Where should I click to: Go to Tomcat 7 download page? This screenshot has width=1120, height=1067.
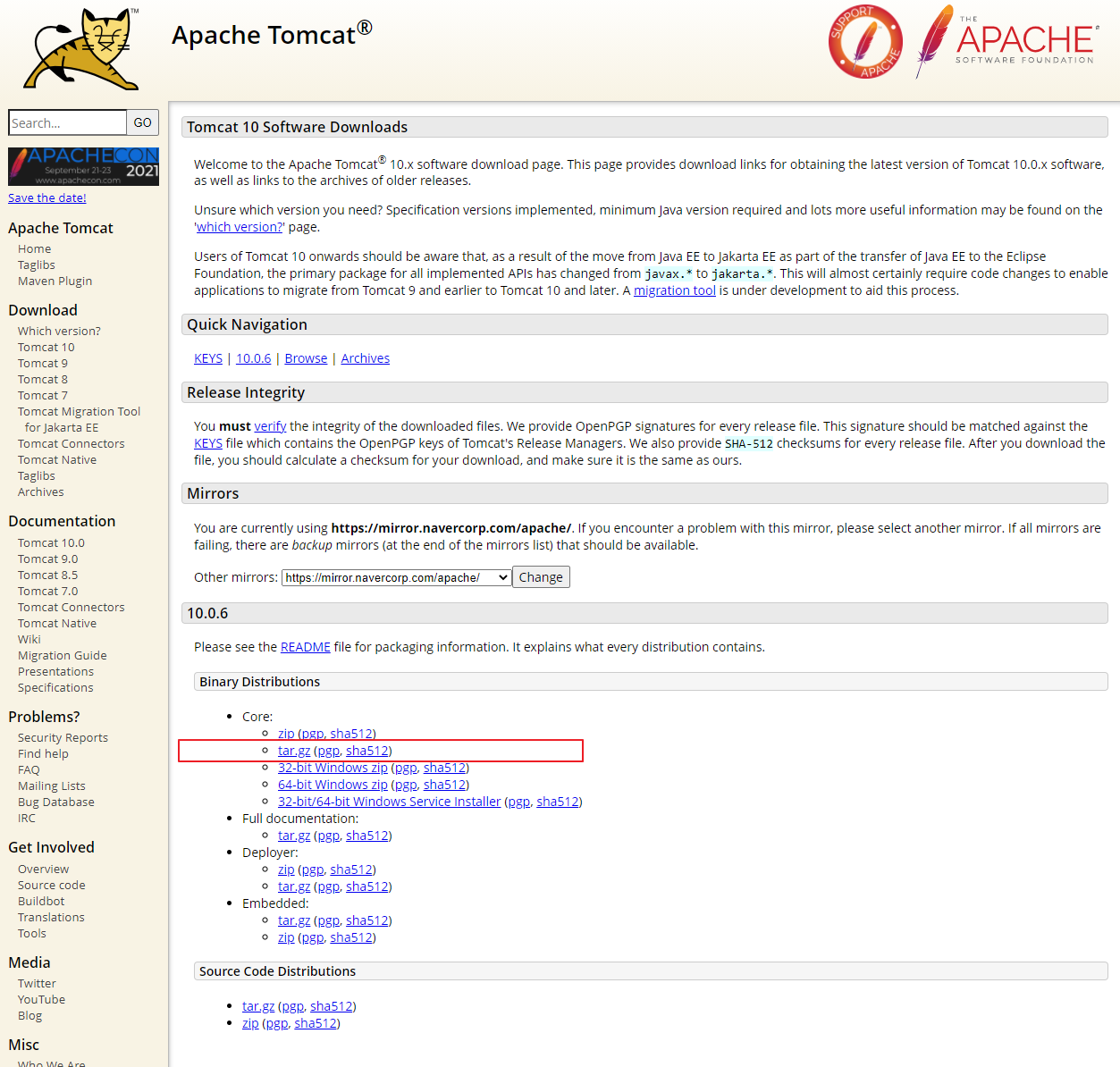43,395
